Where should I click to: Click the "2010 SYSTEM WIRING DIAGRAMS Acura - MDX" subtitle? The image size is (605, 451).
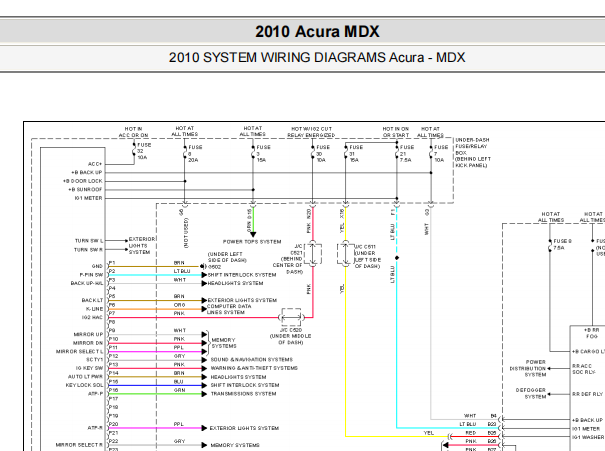(317, 57)
